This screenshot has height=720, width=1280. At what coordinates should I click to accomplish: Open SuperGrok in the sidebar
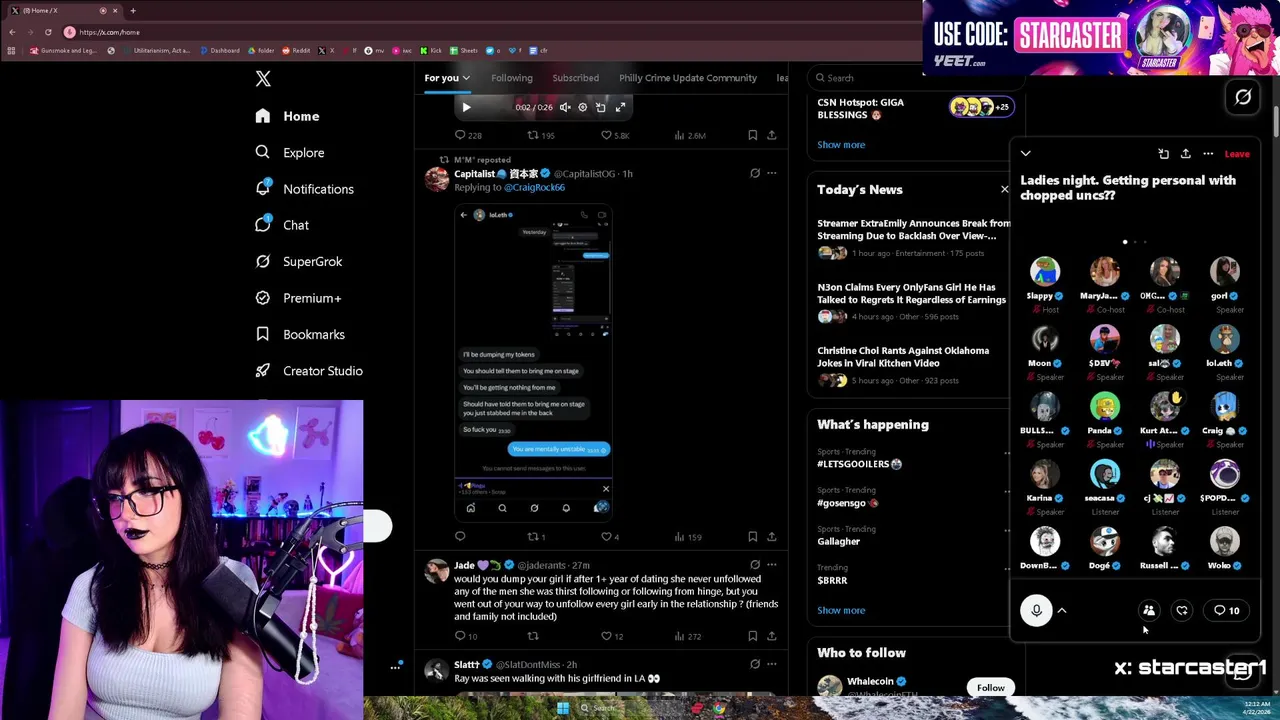(x=298, y=261)
